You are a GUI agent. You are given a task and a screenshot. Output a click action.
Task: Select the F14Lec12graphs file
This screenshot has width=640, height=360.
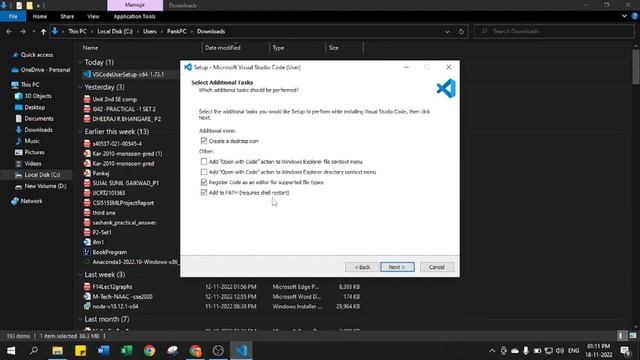[112, 287]
